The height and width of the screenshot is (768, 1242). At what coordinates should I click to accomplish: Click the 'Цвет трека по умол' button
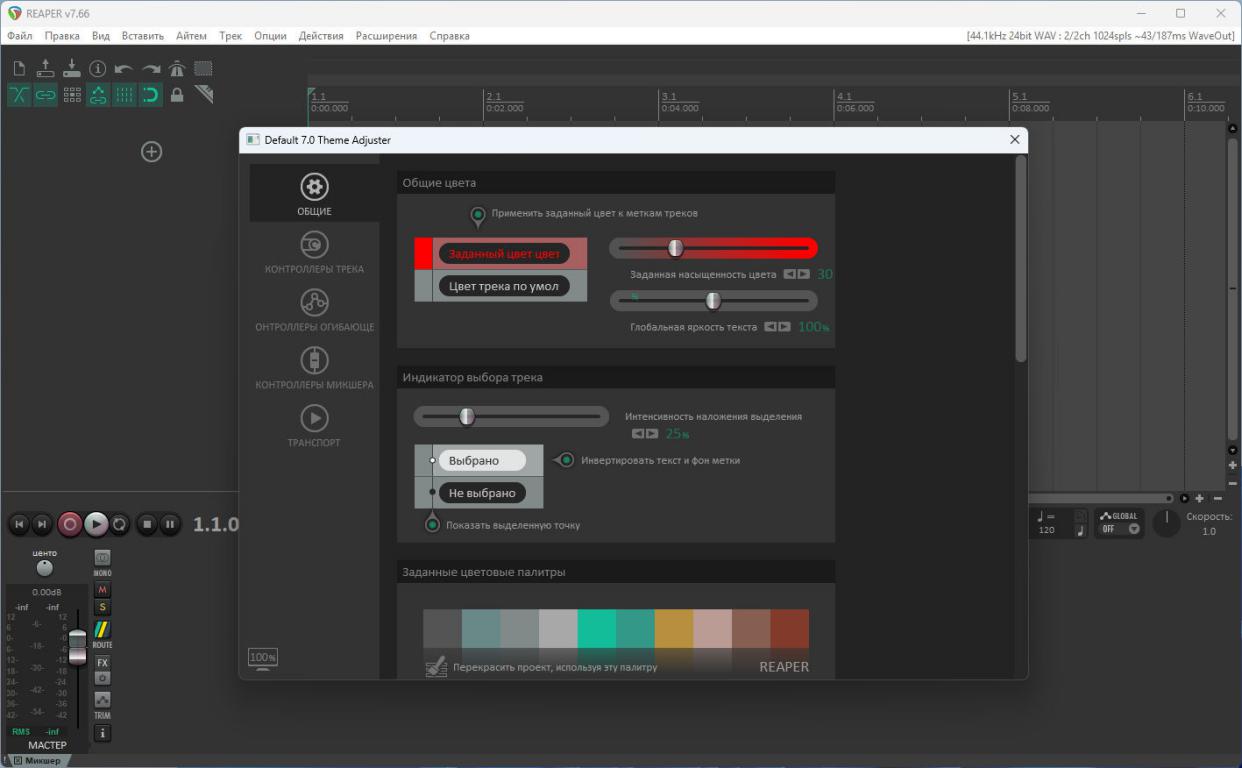coord(503,286)
